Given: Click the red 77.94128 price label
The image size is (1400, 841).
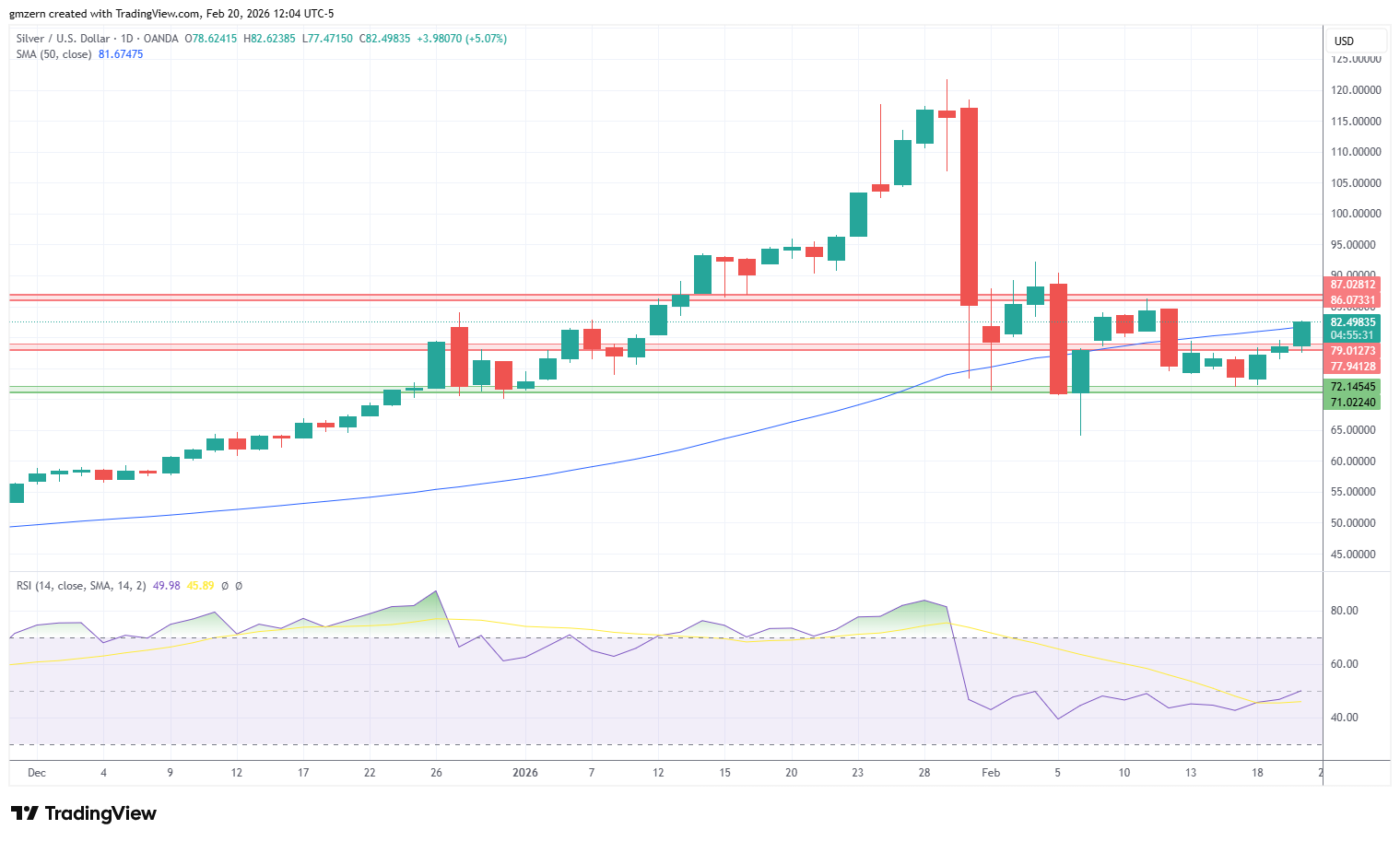Looking at the screenshot, I should [x=1353, y=367].
